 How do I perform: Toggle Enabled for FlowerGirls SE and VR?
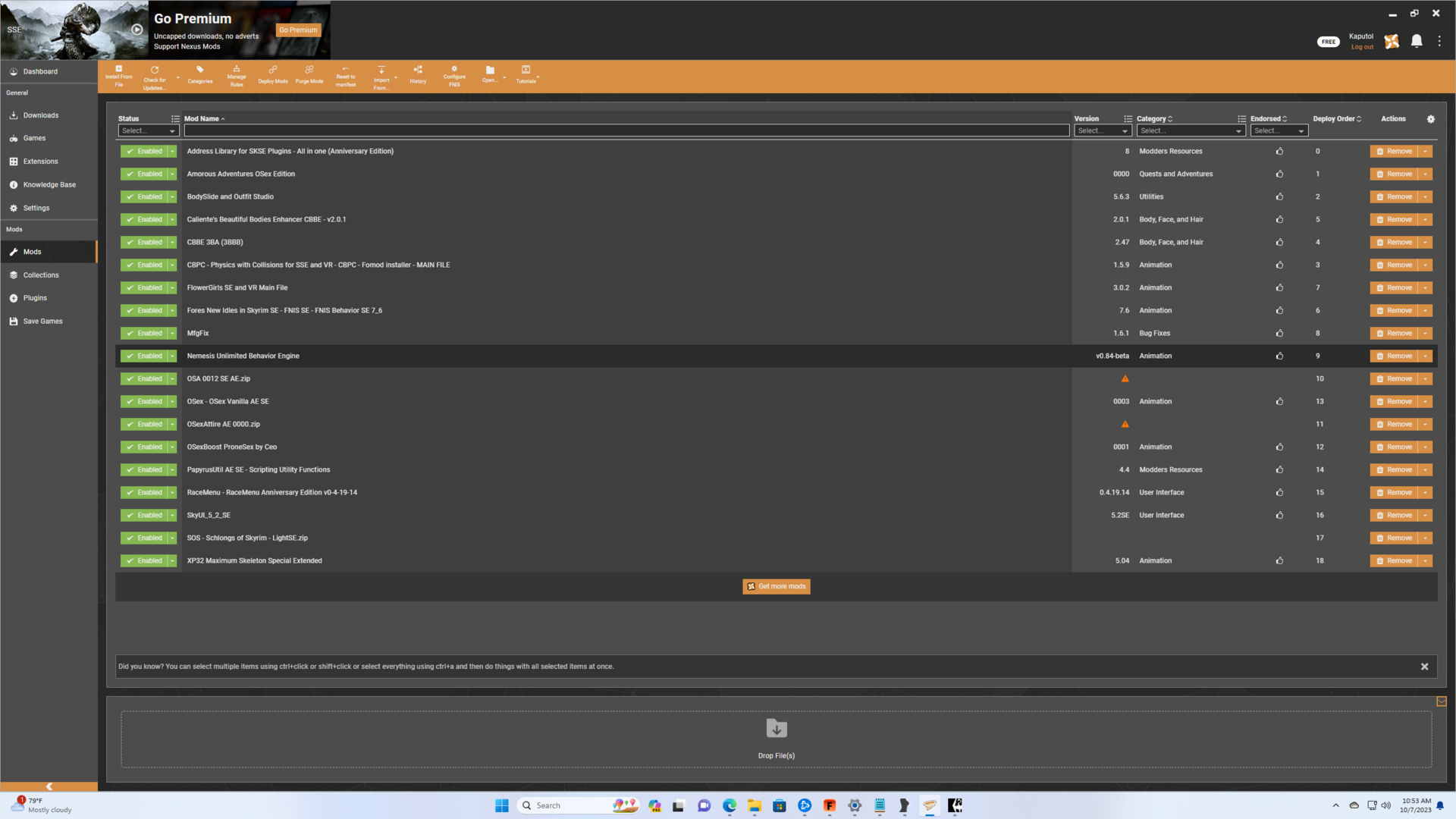point(144,287)
